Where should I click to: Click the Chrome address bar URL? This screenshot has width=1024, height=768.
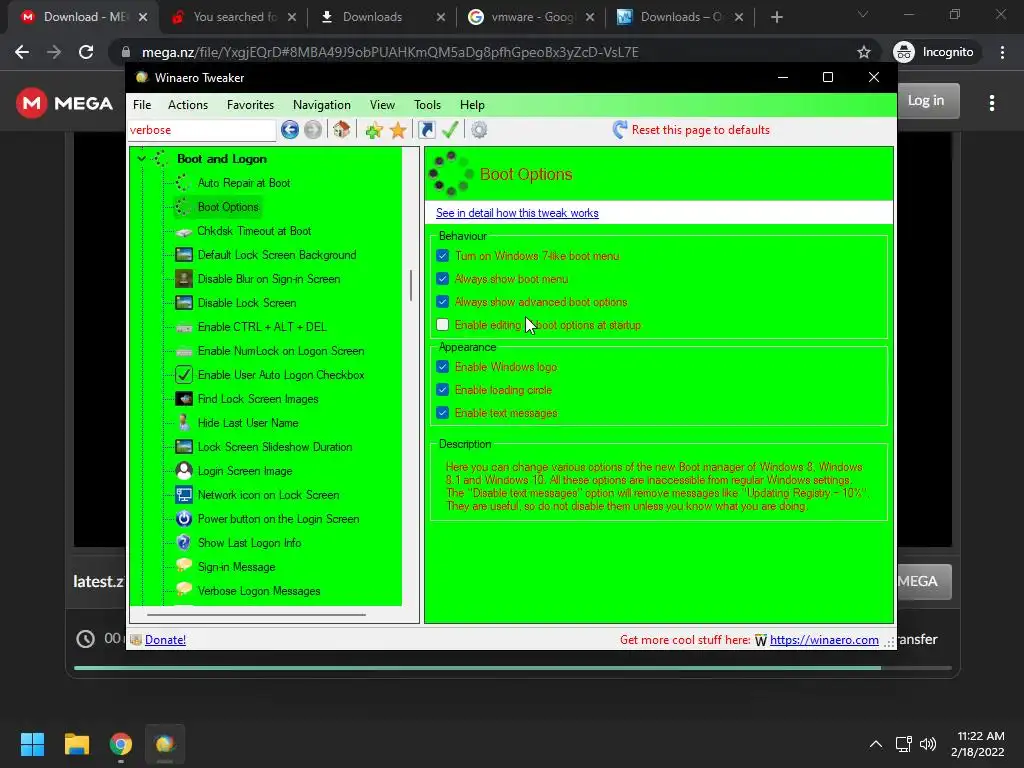(390, 52)
